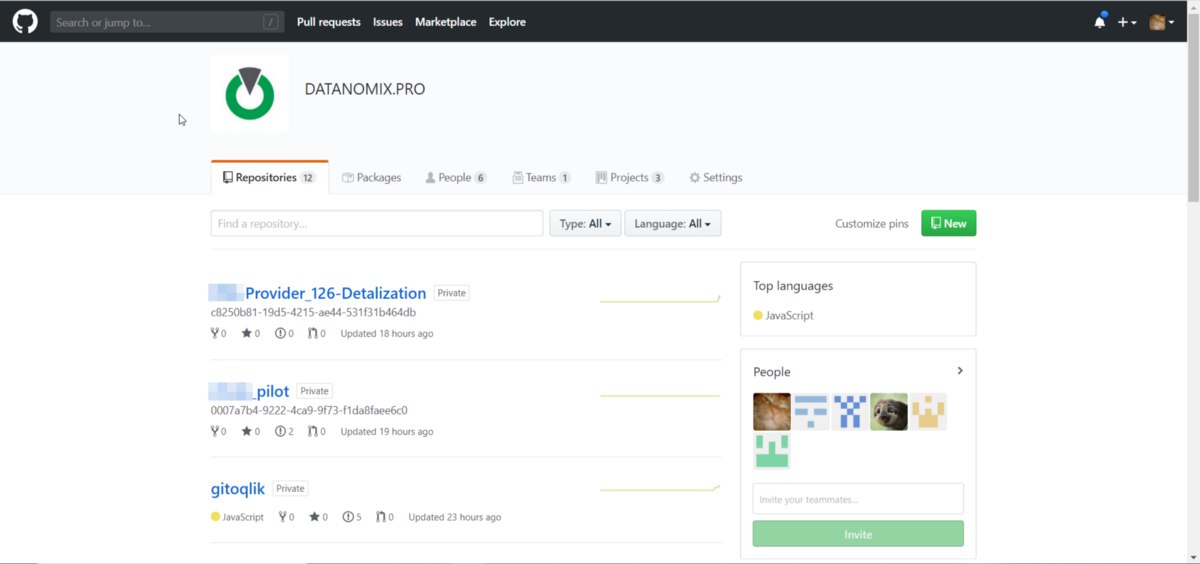Click activity graph of gitoqlik repository

click(660, 488)
